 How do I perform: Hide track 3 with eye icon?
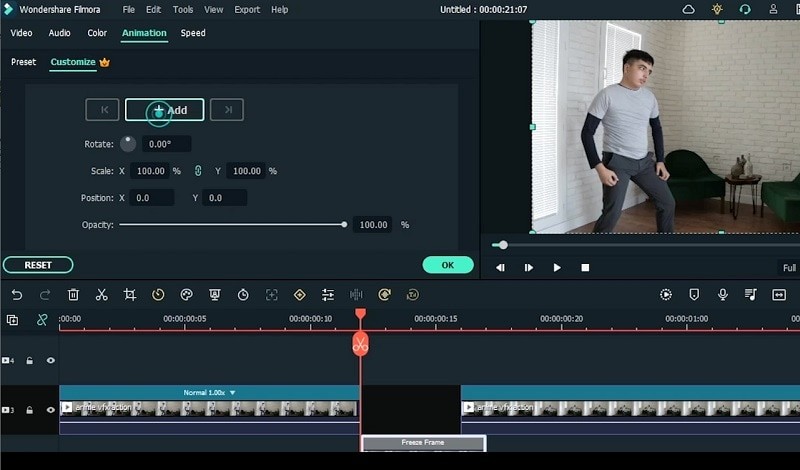(51, 410)
